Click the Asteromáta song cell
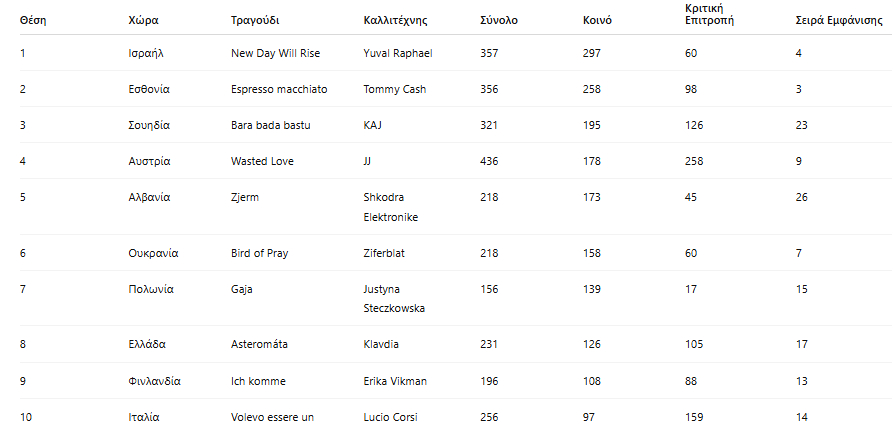Viewport: 895px width, 425px height. [259, 344]
